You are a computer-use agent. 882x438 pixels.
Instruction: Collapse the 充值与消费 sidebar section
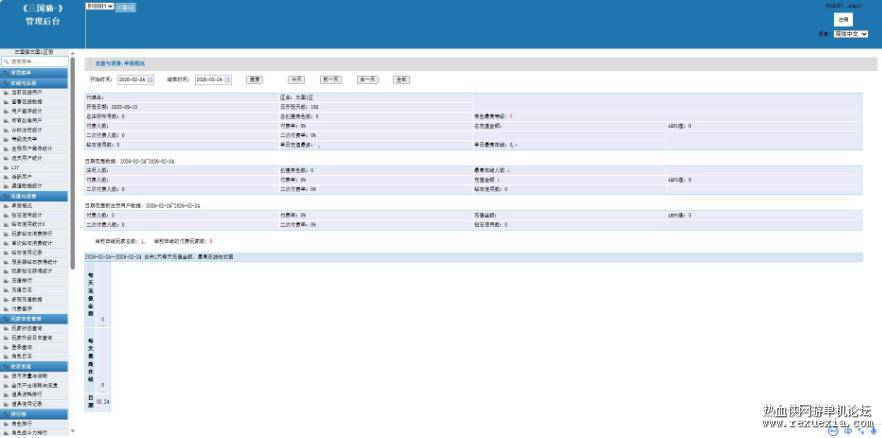click(x=34, y=196)
